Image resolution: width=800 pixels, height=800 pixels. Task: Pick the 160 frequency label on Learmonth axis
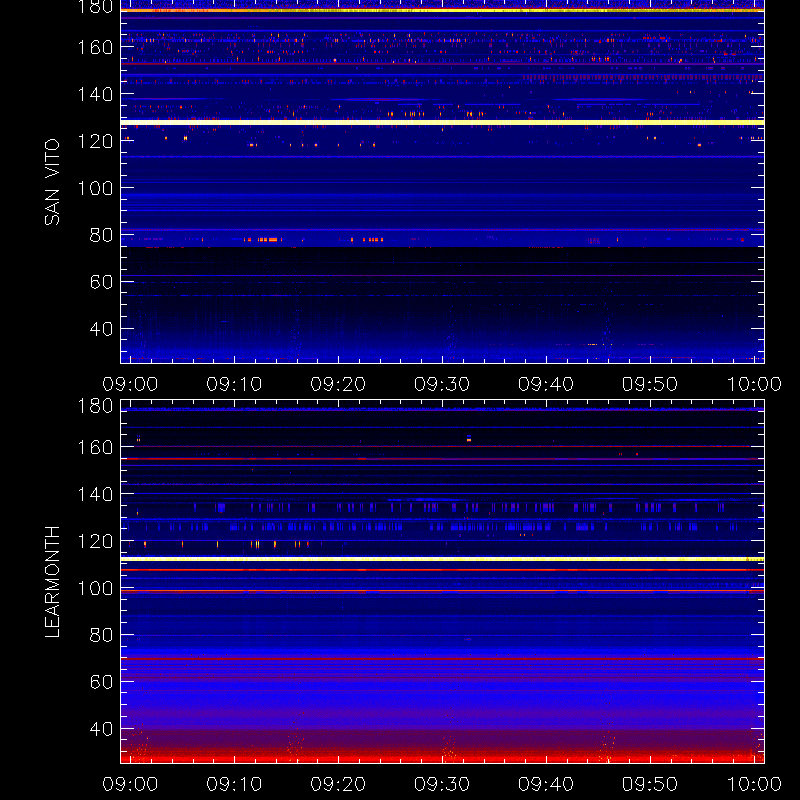[95, 447]
